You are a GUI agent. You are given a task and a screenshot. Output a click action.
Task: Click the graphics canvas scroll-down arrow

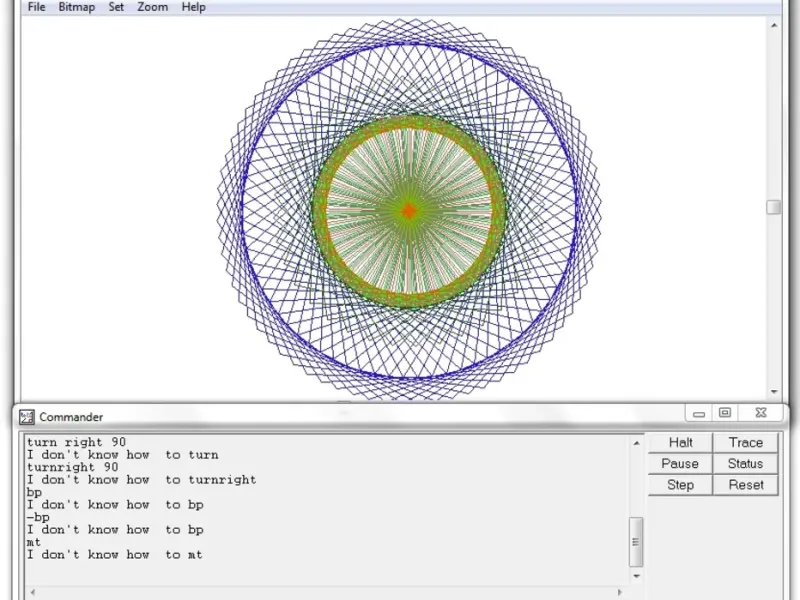[x=774, y=392]
